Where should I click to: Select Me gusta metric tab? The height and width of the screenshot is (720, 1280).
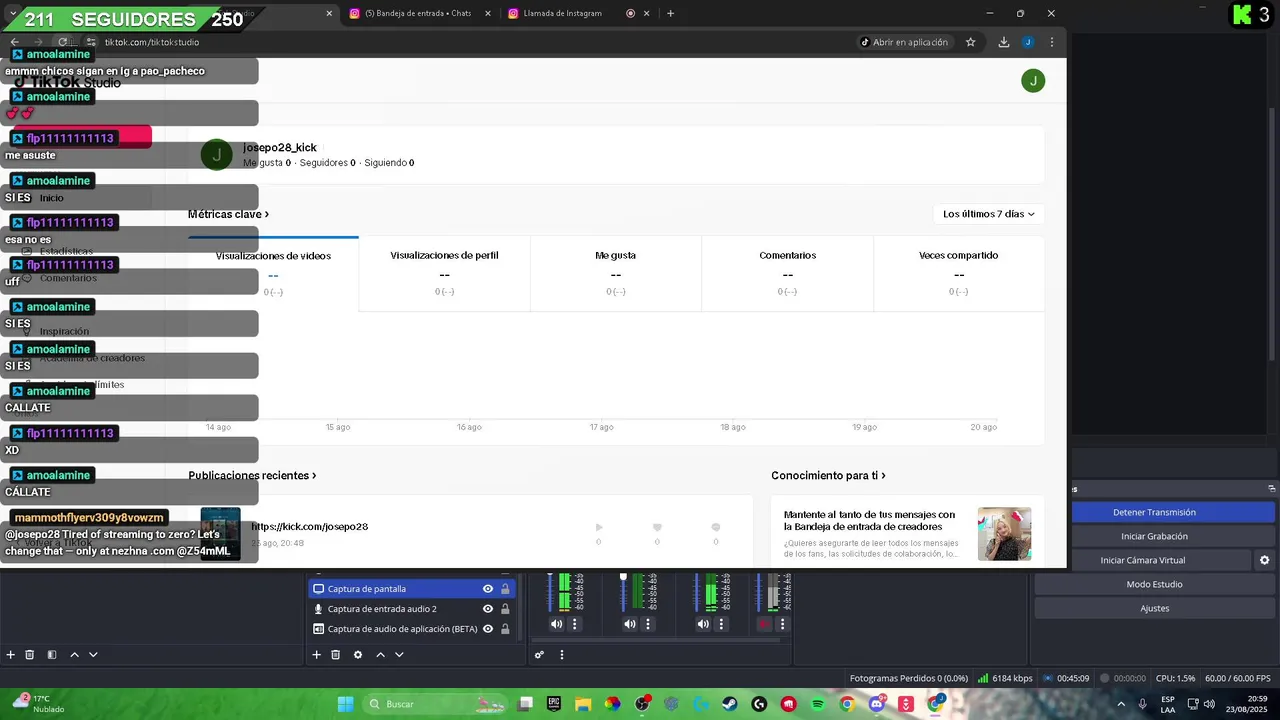pos(615,274)
